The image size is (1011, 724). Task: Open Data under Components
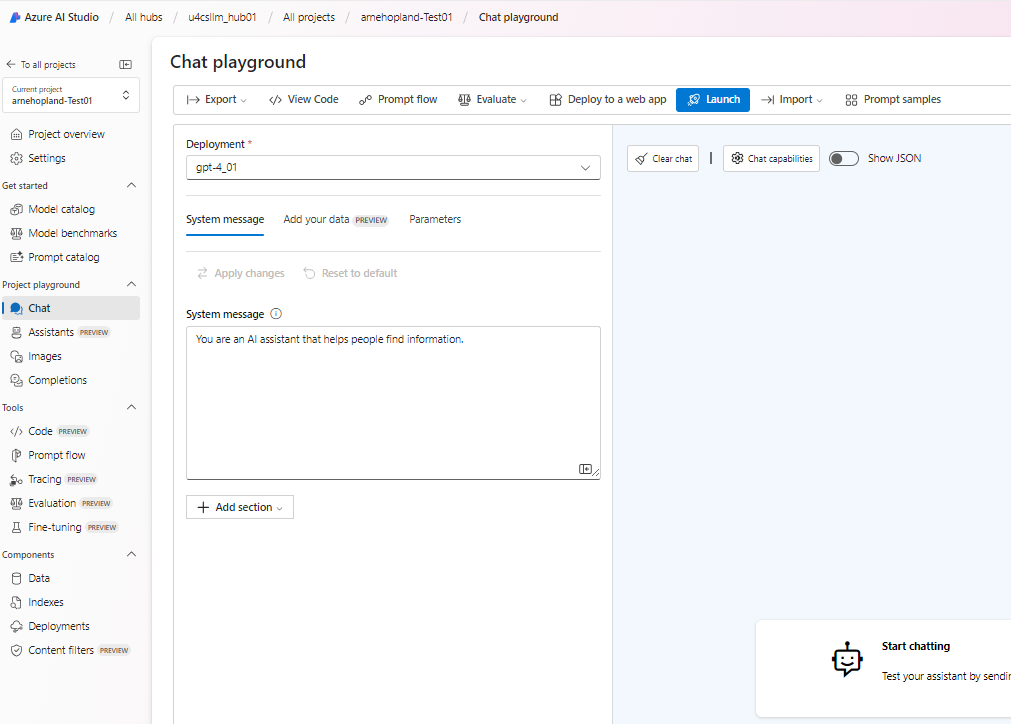point(39,578)
